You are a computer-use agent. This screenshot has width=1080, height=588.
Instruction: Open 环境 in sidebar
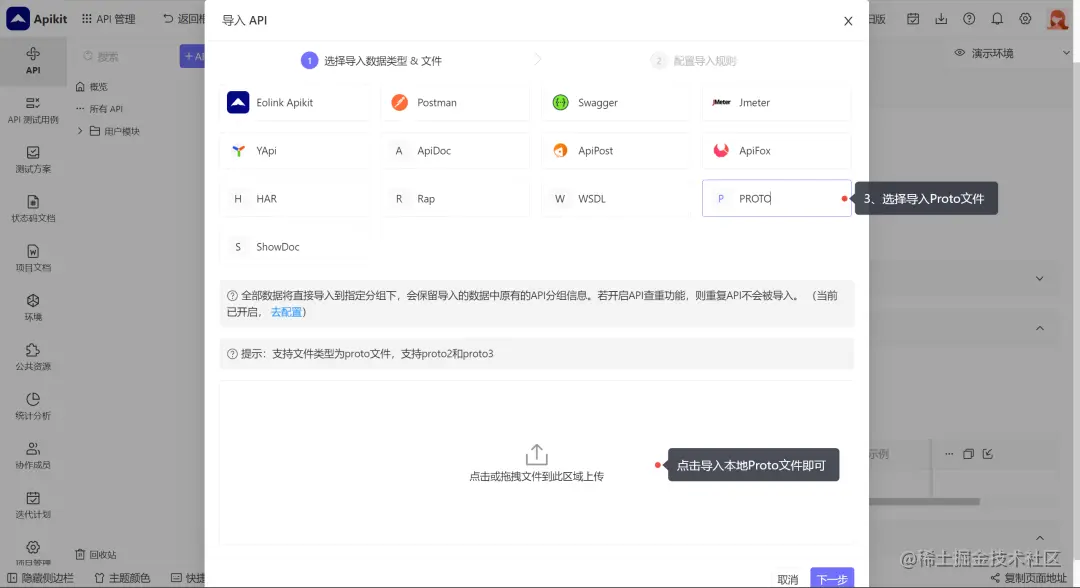click(x=33, y=308)
